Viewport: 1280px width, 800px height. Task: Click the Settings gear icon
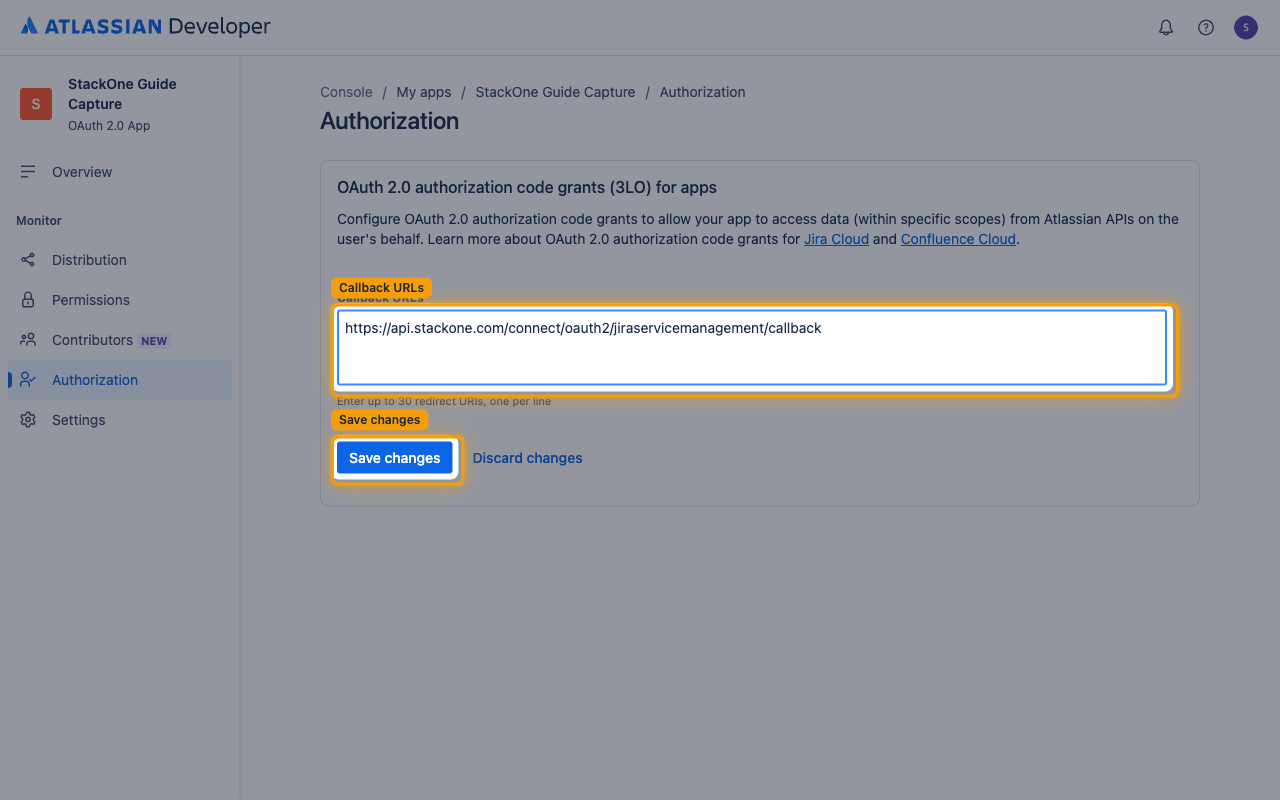tap(28, 420)
